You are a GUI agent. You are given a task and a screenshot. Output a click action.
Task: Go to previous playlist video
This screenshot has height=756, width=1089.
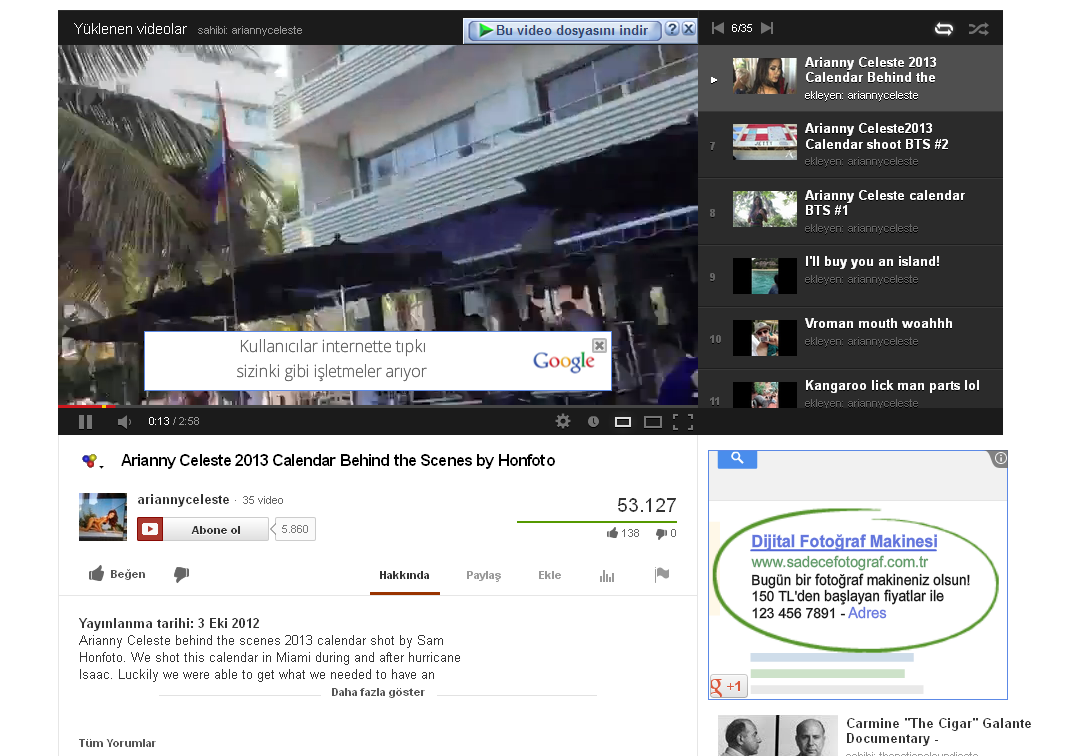click(x=718, y=28)
